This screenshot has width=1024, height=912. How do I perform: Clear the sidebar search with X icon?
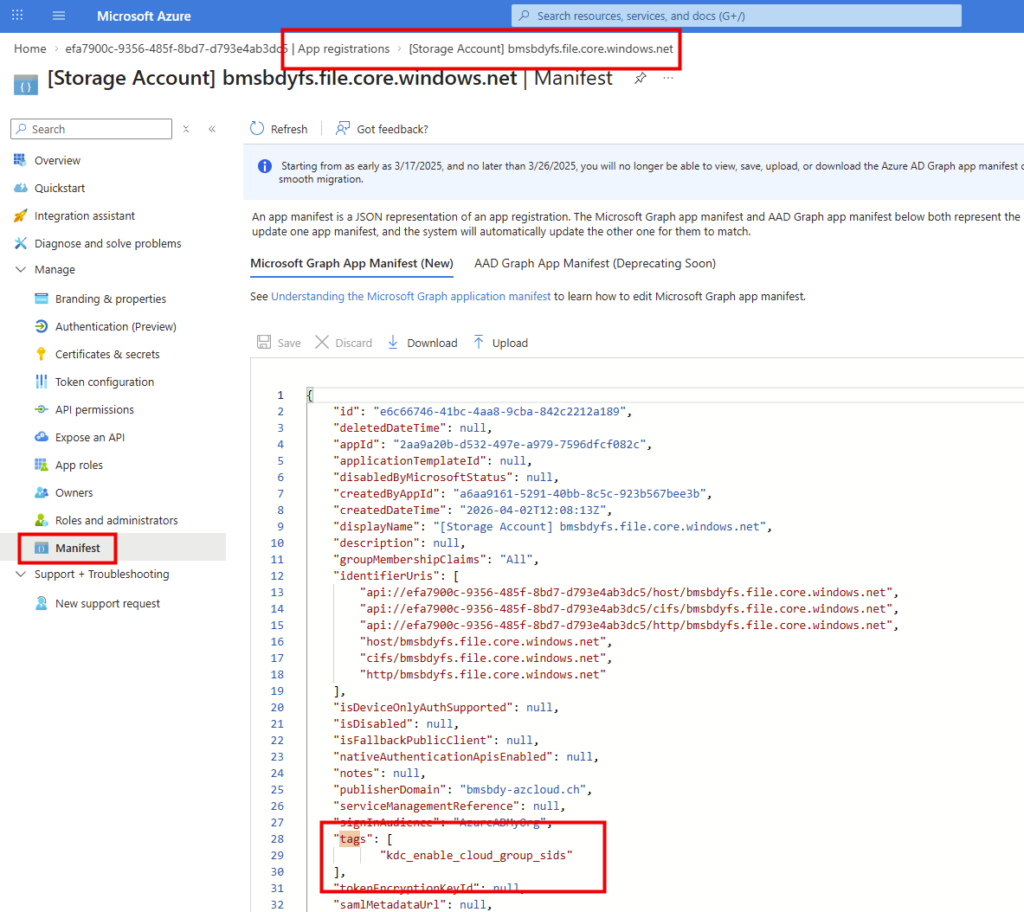[186, 129]
